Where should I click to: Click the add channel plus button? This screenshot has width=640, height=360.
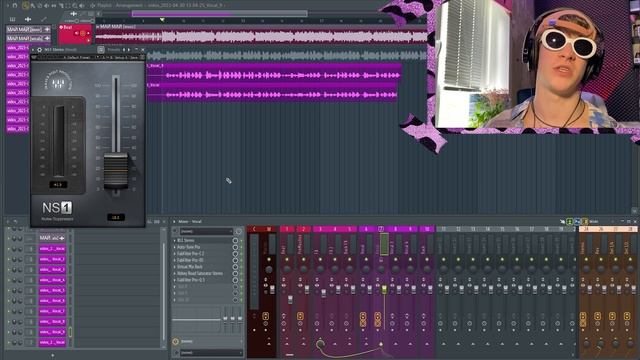pyautogui.click(x=52, y=356)
